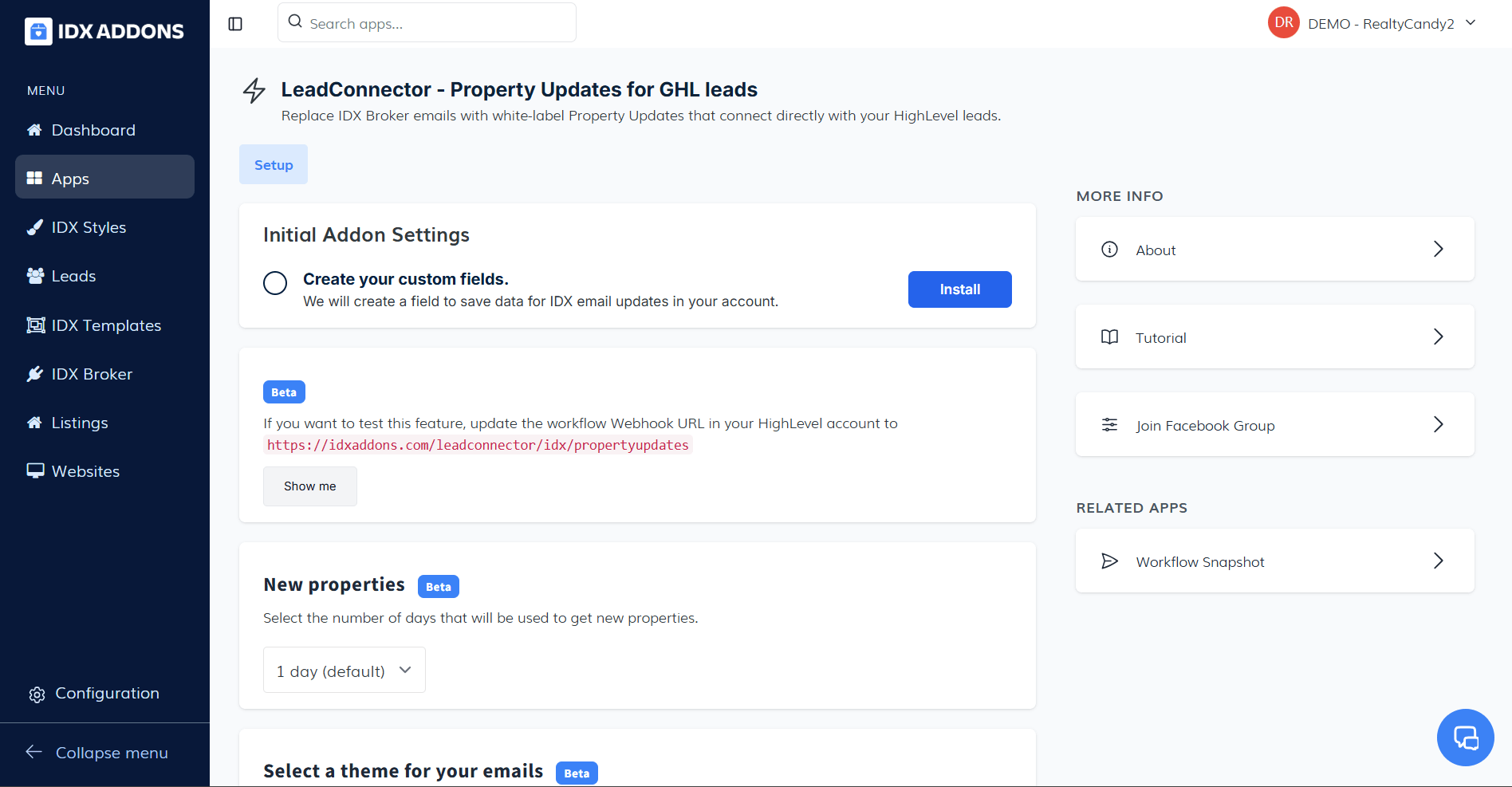Click the Websites monitor icon
The image size is (1512, 787).
point(35,471)
